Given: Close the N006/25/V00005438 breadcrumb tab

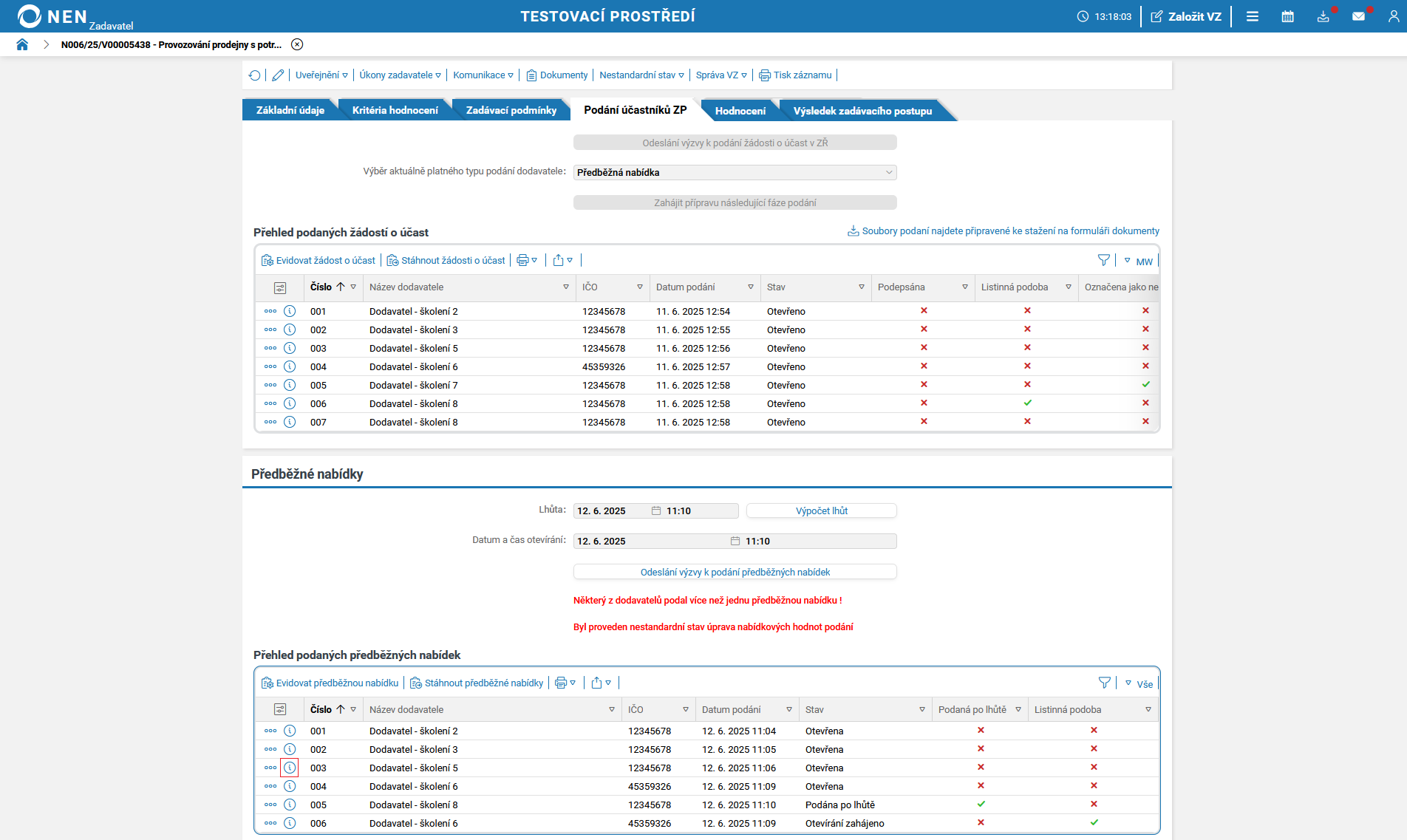Looking at the screenshot, I should pyautogui.click(x=297, y=44).
